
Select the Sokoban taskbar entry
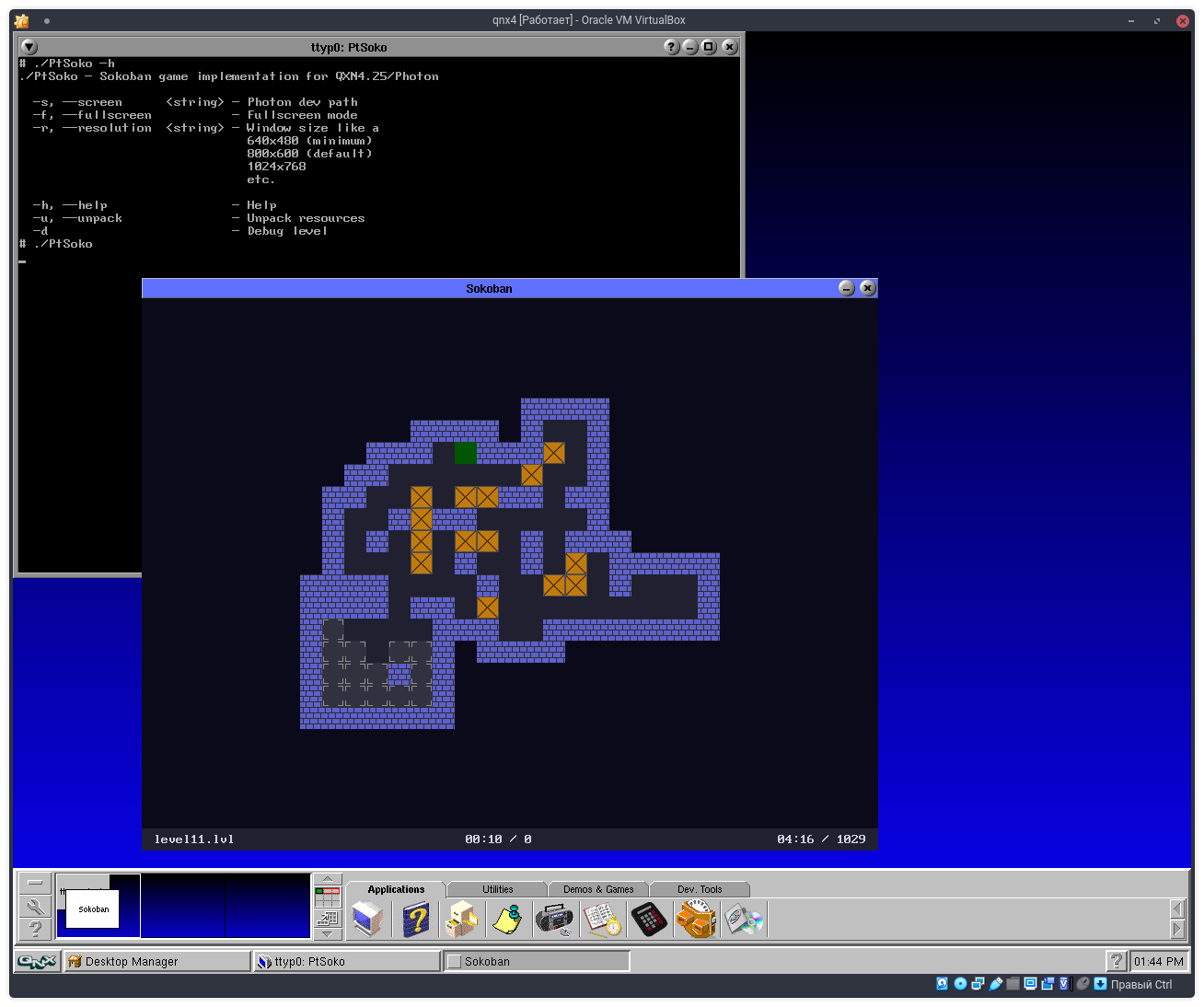tap(537, 961)
